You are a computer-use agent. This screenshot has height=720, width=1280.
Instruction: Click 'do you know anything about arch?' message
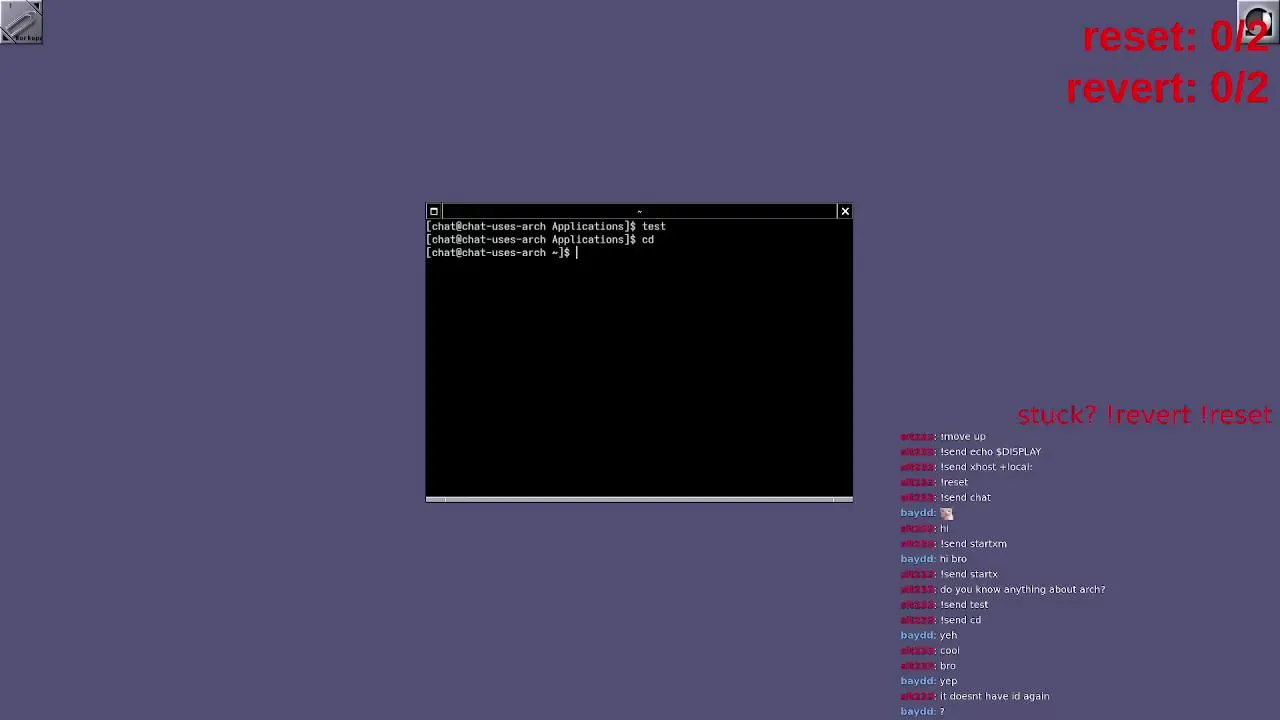click(1022, 589)
